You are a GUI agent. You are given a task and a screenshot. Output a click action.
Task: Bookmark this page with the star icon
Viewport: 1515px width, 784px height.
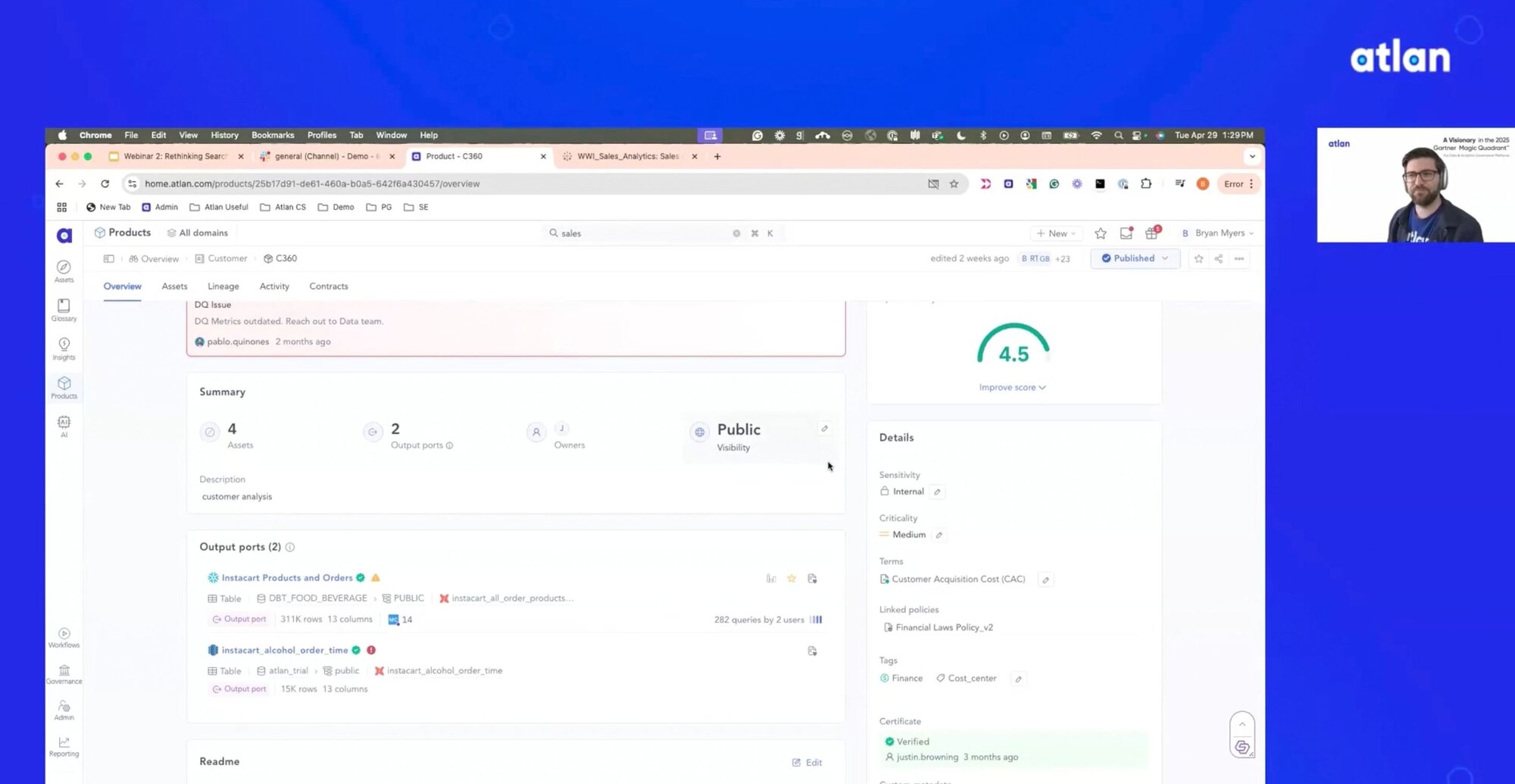(954, 183)
